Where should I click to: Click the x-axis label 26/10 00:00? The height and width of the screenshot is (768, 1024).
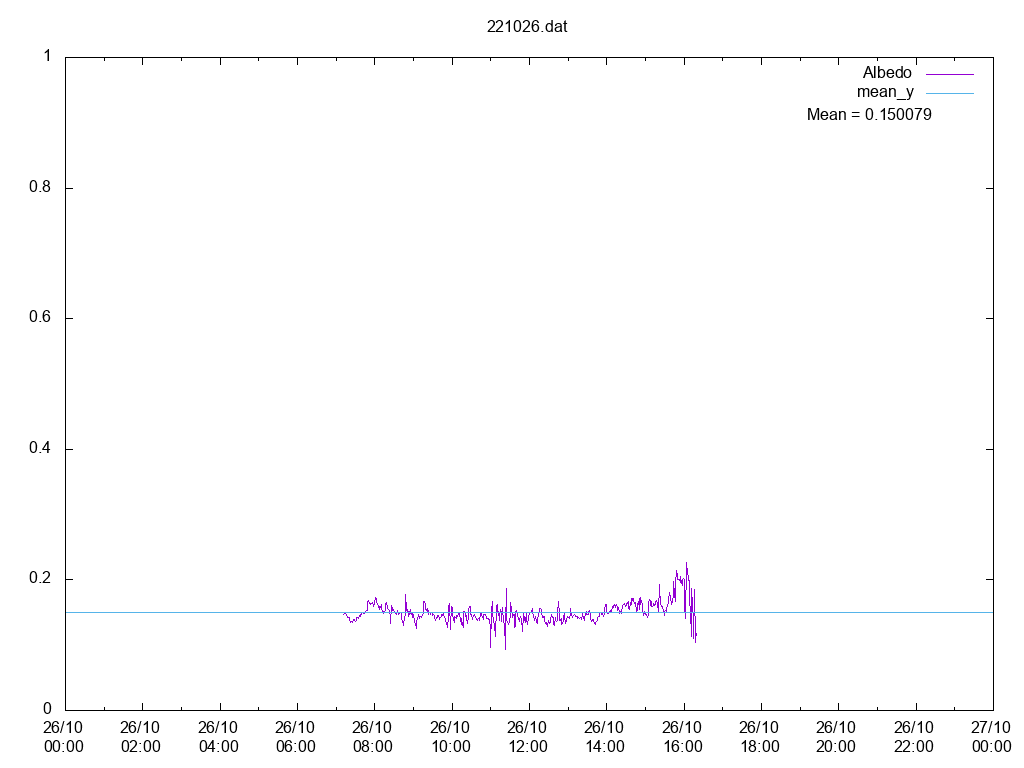pos(63,737)
